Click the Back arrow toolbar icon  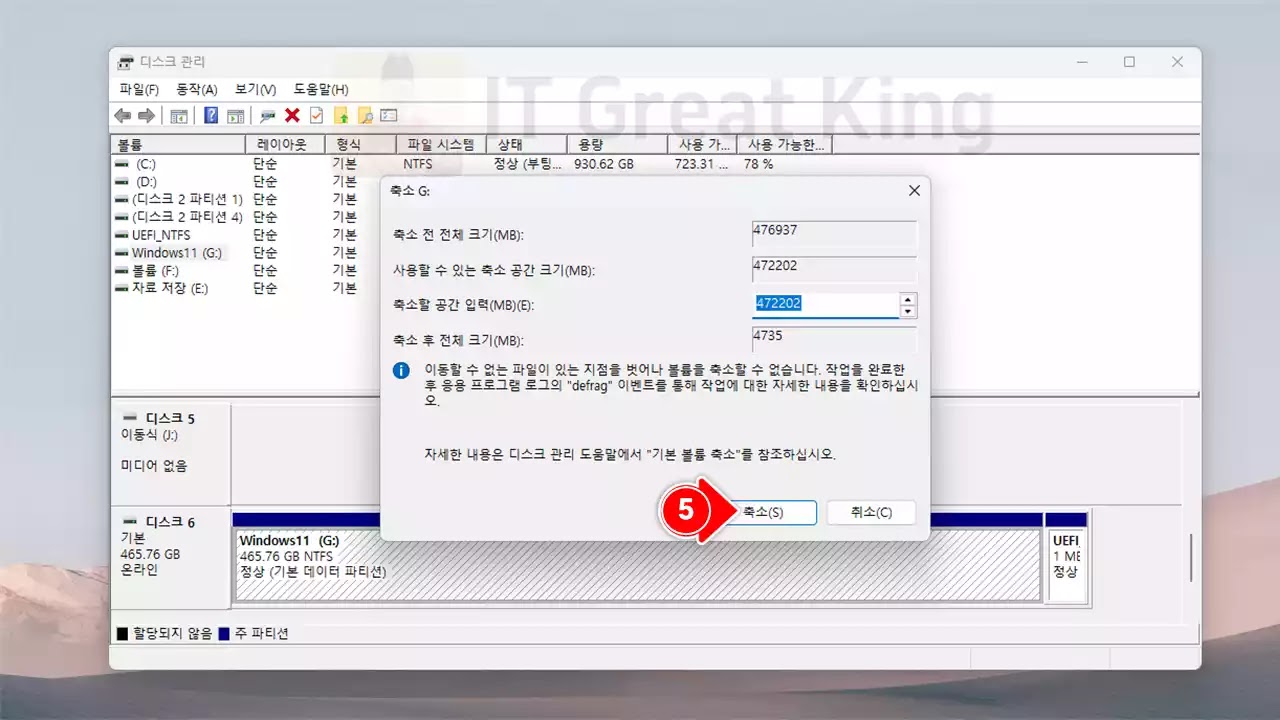(x=123, y=115)
